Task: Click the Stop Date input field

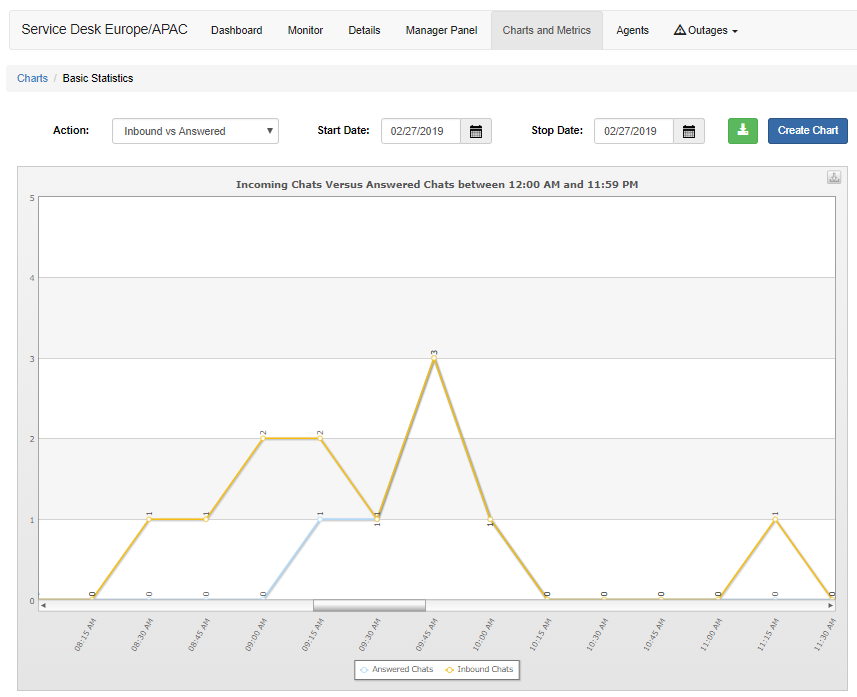Action: 634,131
